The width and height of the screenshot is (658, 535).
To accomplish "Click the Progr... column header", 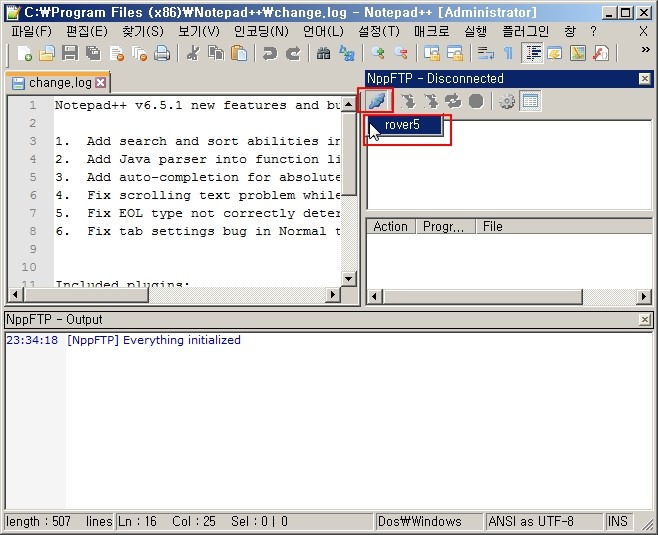I will pos(445,226).
